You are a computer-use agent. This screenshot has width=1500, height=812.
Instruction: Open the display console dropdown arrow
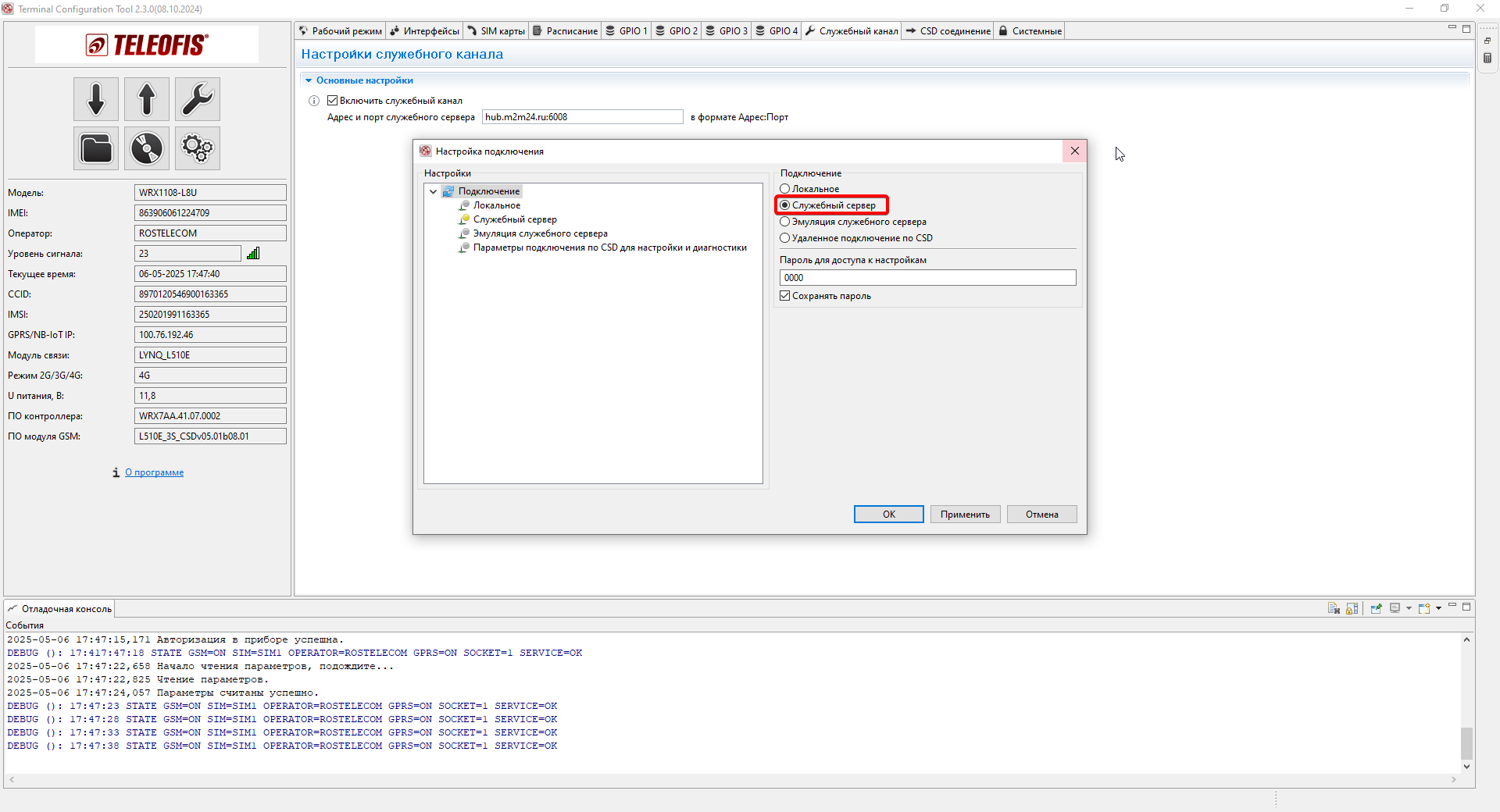1409,608
